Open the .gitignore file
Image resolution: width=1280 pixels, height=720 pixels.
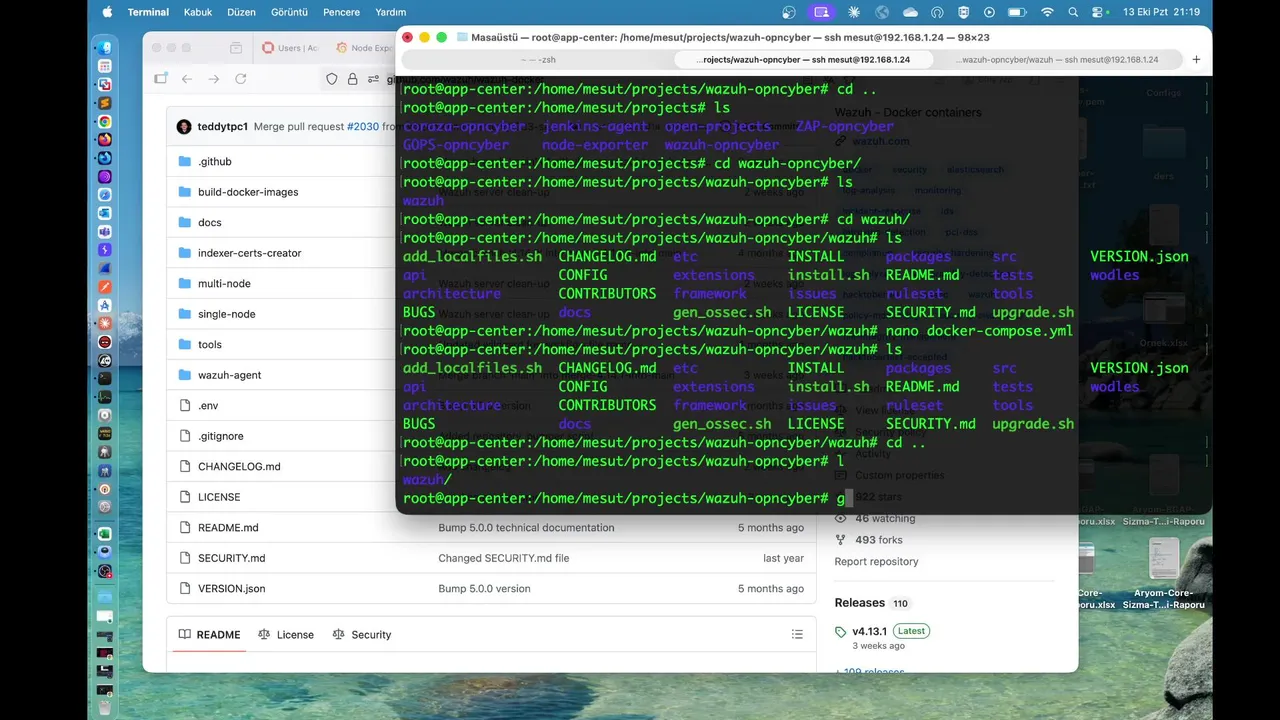221,436
